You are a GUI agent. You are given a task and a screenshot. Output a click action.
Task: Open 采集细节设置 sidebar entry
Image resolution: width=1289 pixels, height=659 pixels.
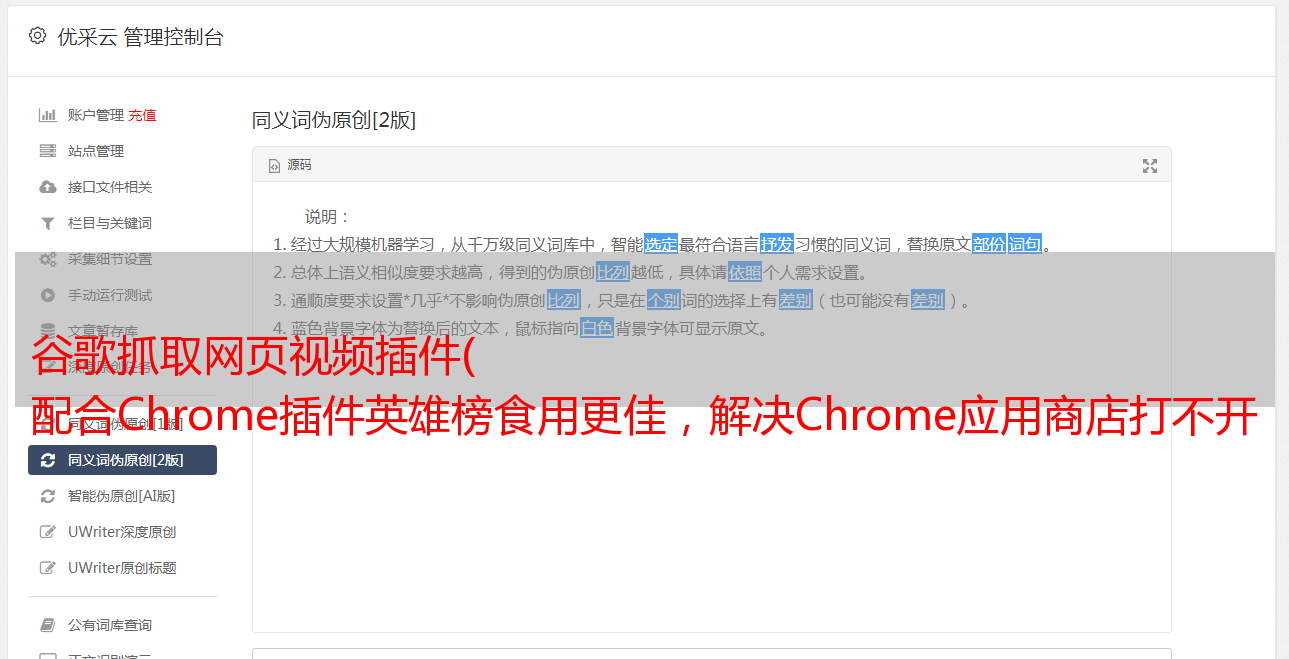click(110, 259)
